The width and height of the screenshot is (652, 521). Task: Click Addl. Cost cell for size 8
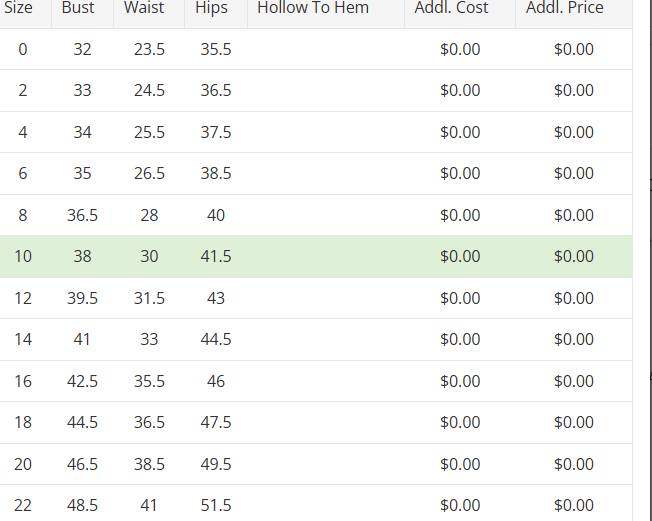(x=460, y=216)
